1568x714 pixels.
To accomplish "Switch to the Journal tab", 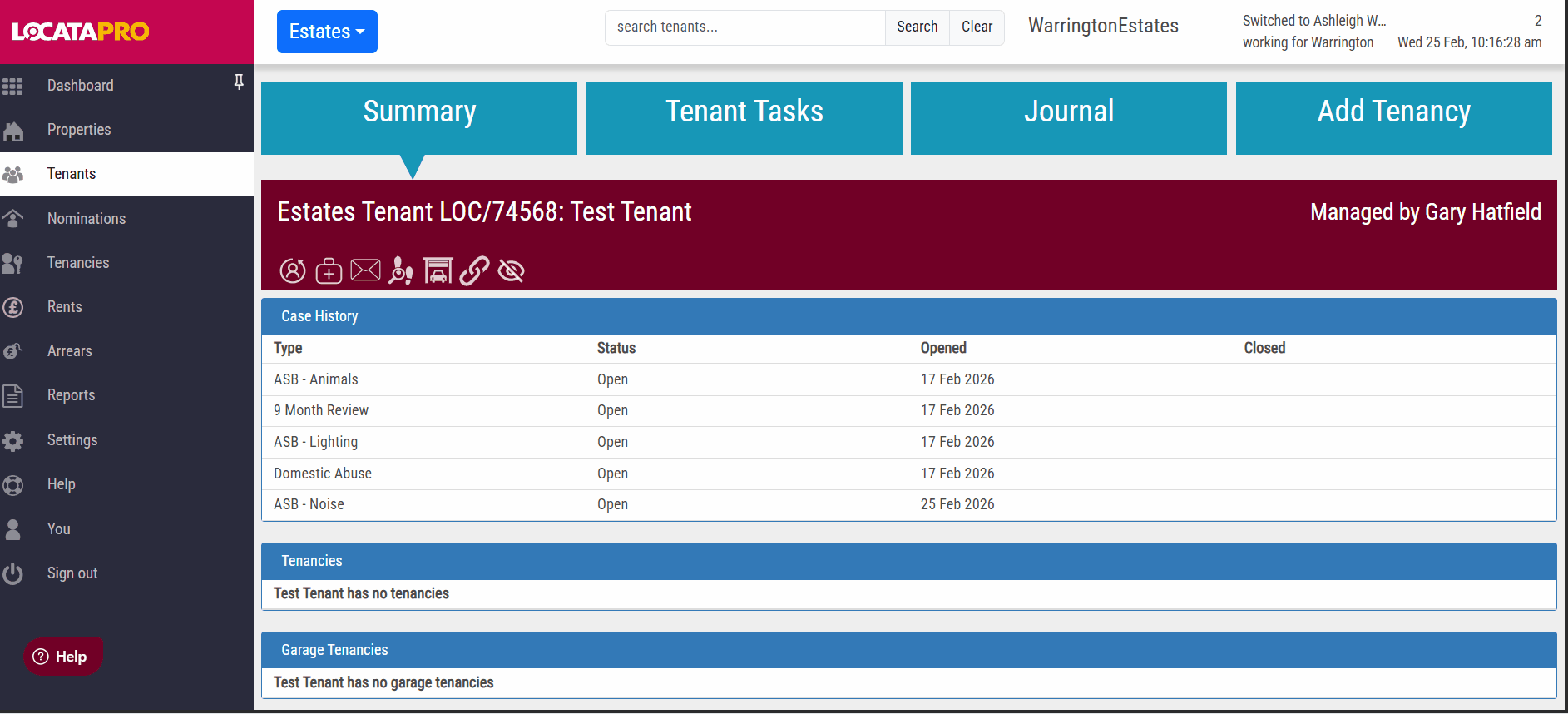I will click(x=1069, y=118).
